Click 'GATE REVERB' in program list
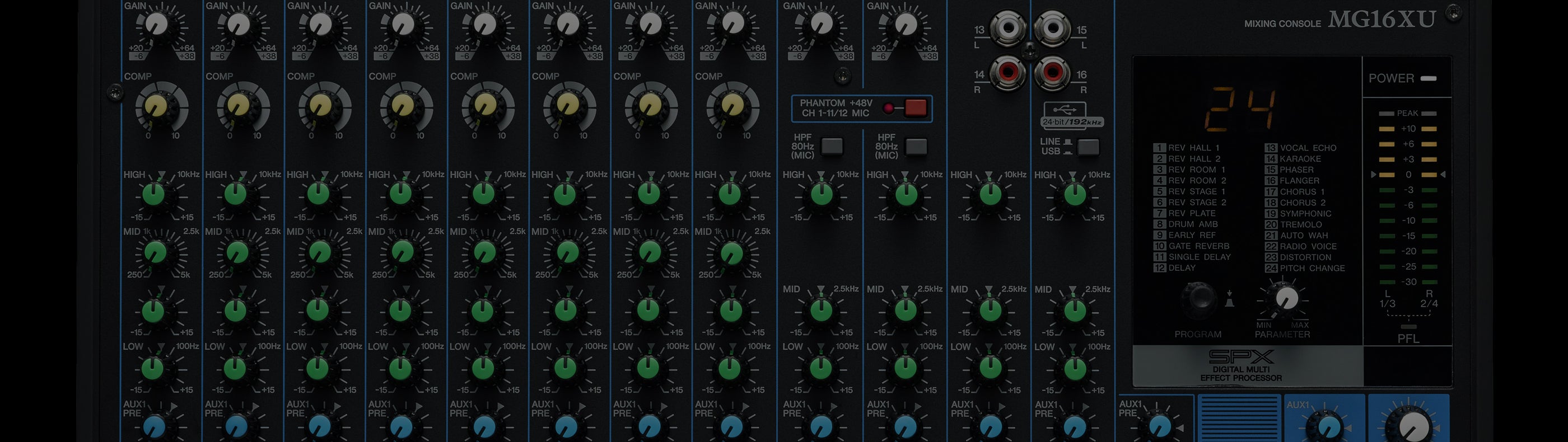 (x=1198, y=246)
